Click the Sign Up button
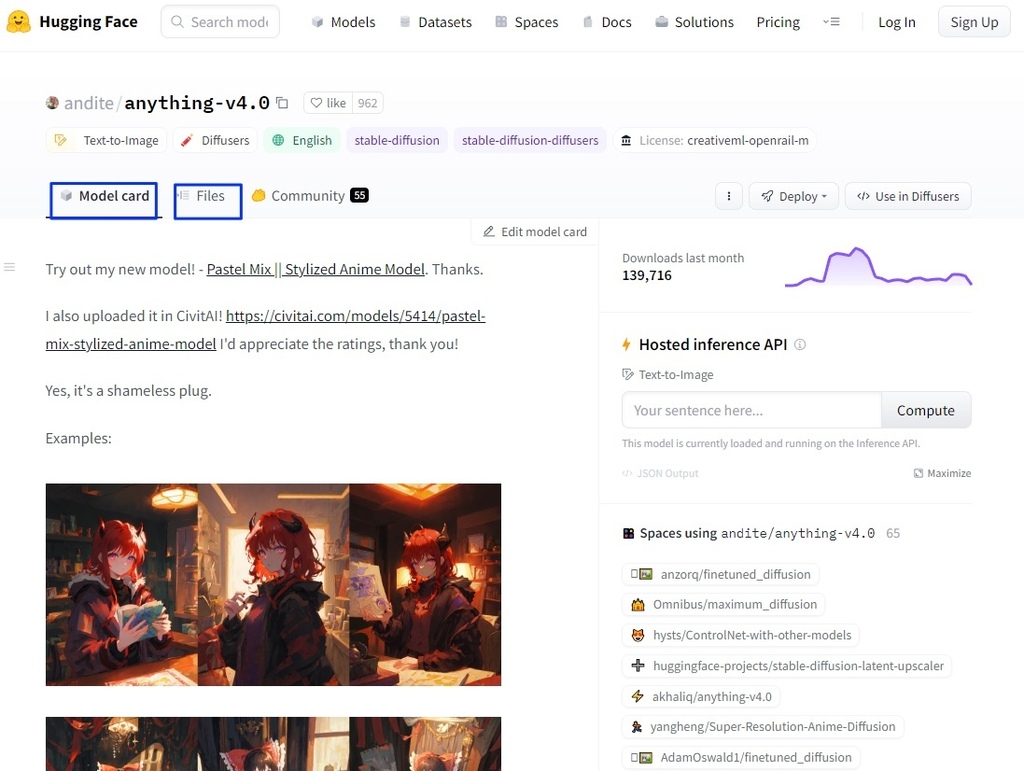Viewport: 1024px width, 771px height. click(974, 22)
